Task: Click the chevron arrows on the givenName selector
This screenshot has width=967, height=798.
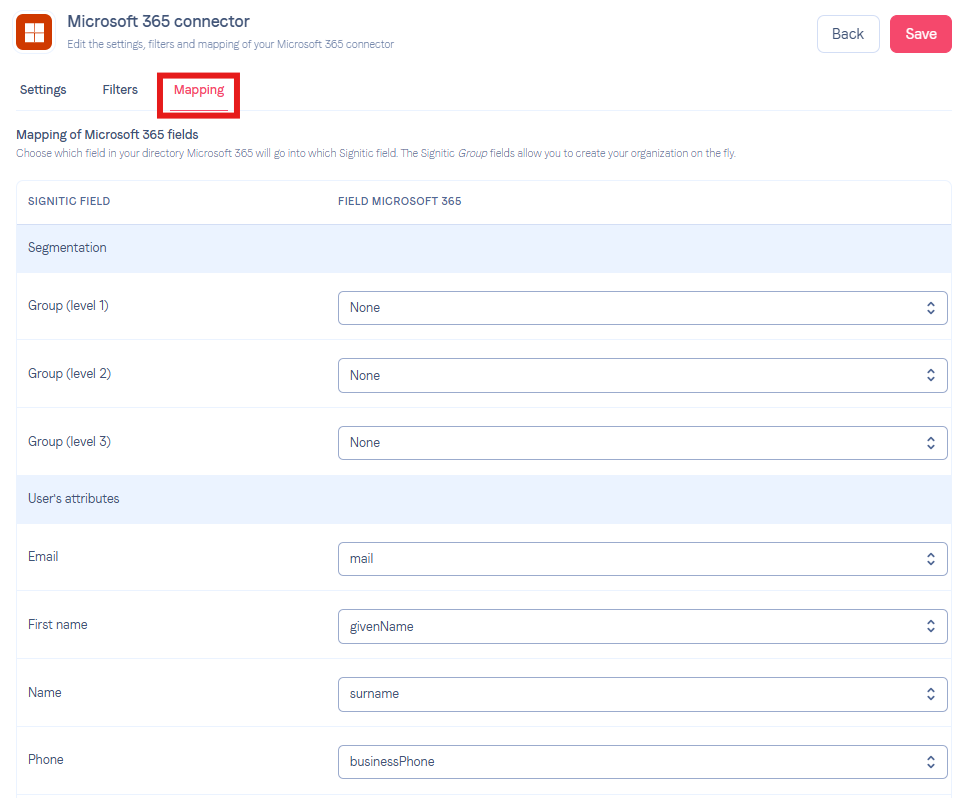Action: pos(931,626)
